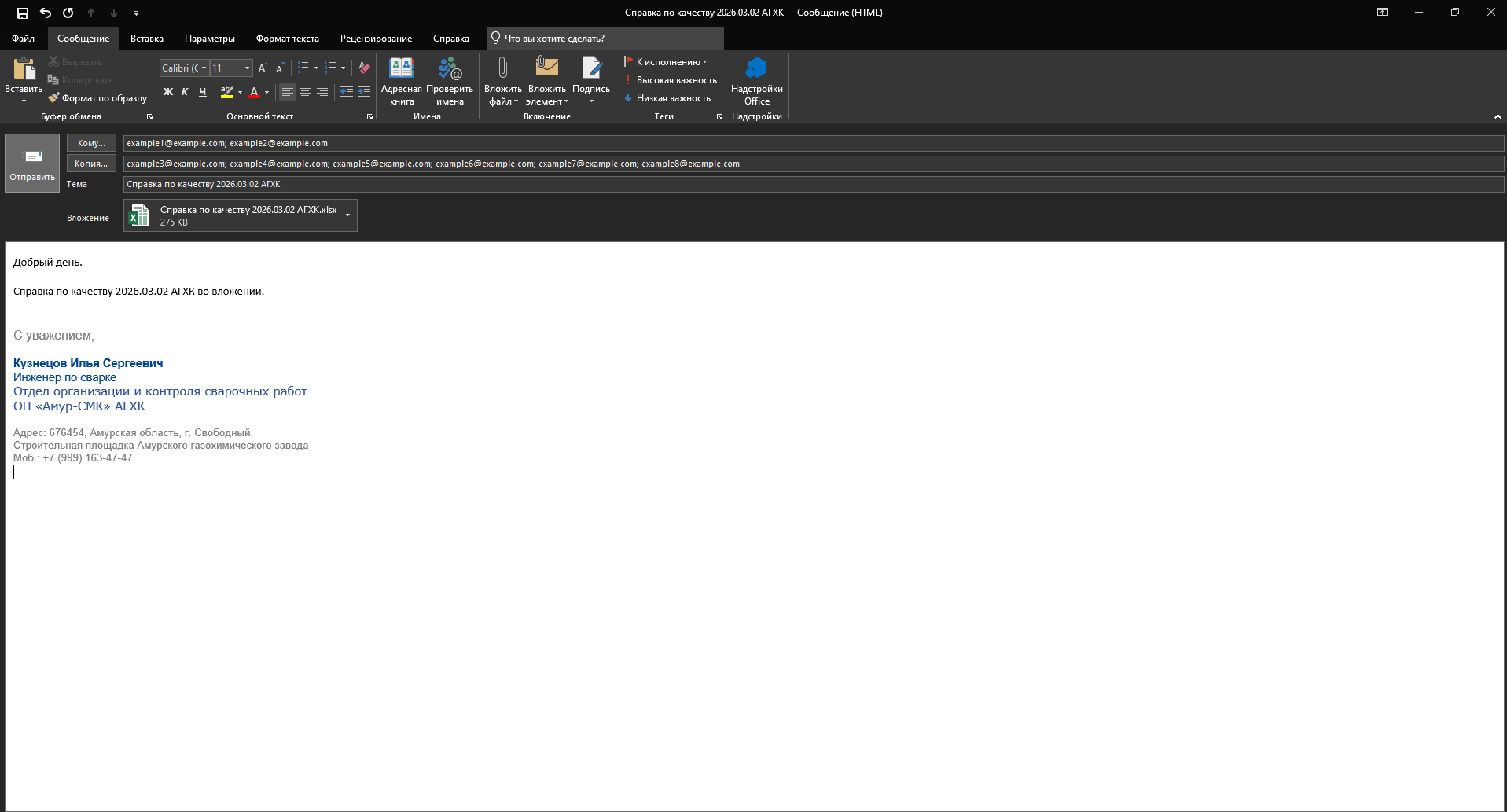Expand the Подпись signature dropdown
Image resolution: width=1507 pixels, height=812 pixels.
pyautogui.click(x=591, y=101)
